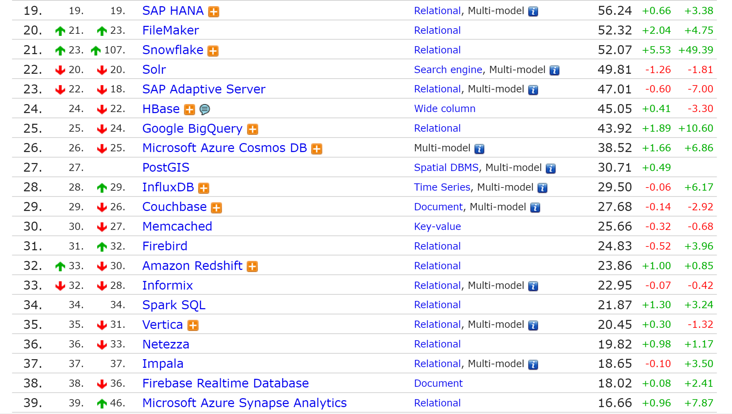The image size is (732, 414).
Task: Click the score change value -7.00
Action: (700, 89)
